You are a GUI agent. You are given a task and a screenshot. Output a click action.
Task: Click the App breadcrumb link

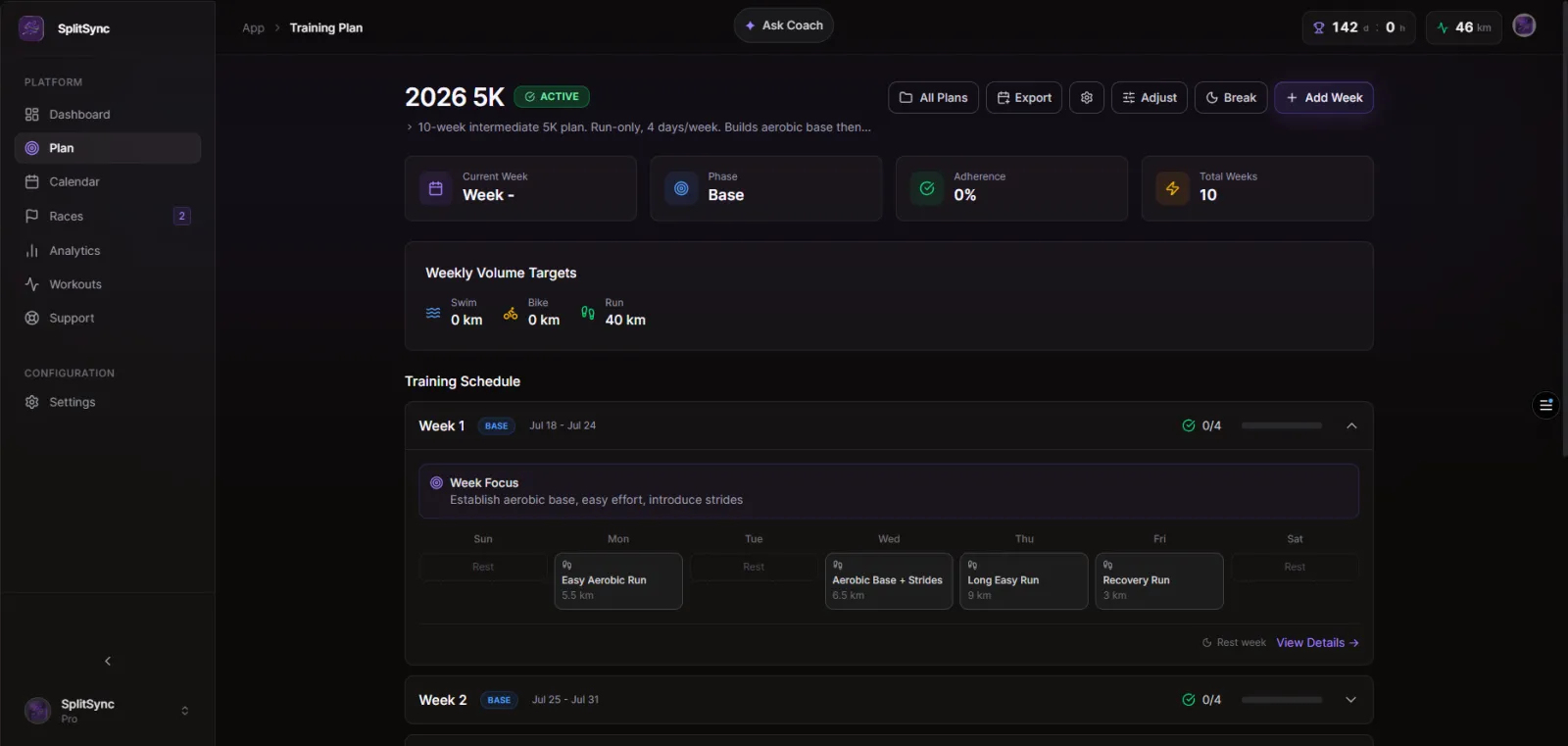pyautogui.click(x=253, y=27)
